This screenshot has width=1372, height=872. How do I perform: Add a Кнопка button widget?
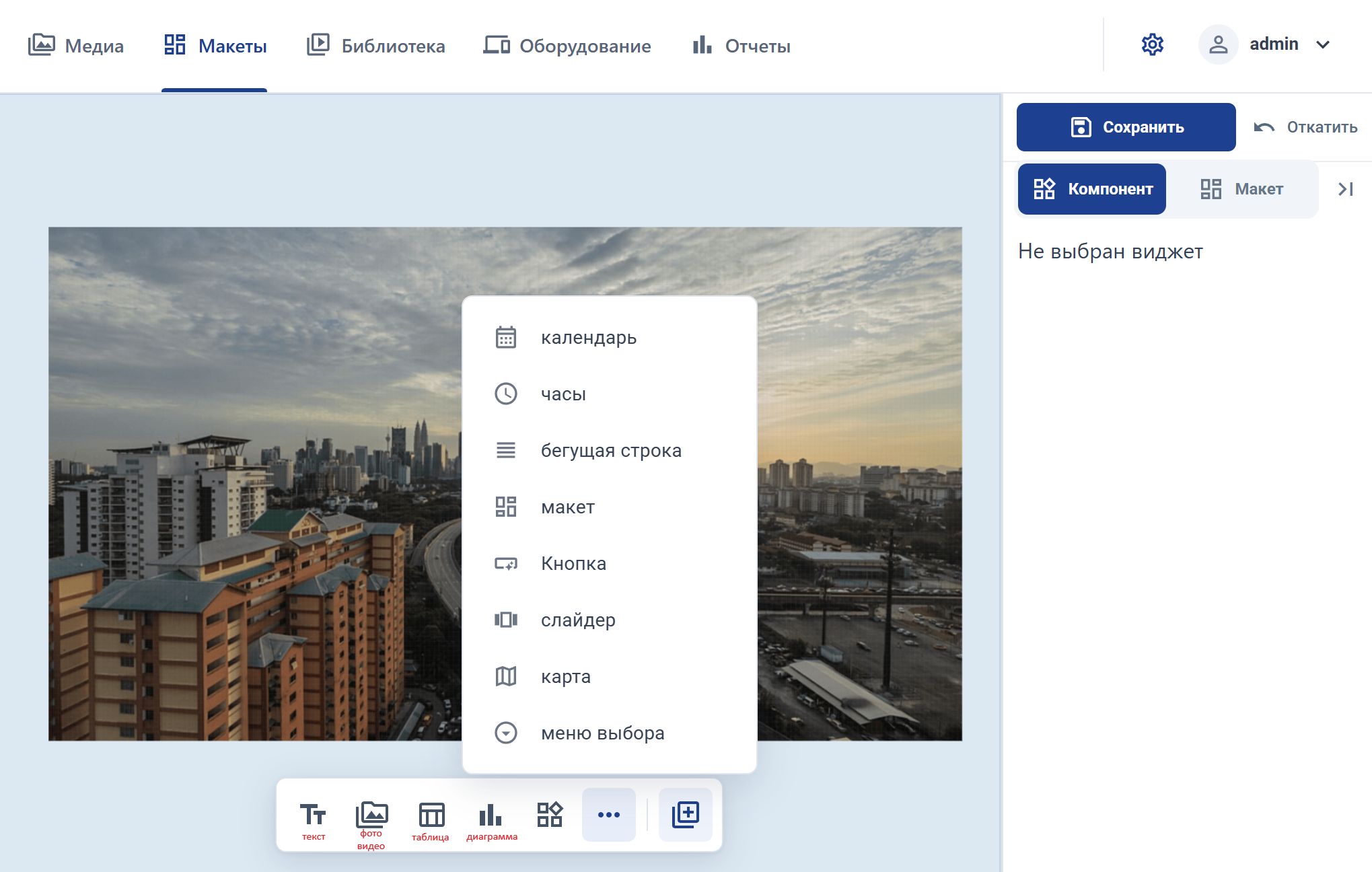point(610,563)
